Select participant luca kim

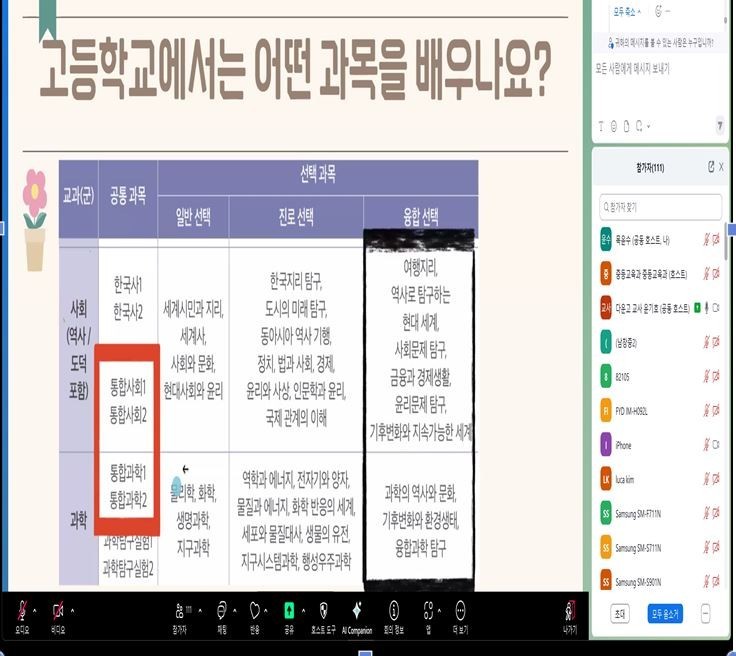tap(660, 479)
